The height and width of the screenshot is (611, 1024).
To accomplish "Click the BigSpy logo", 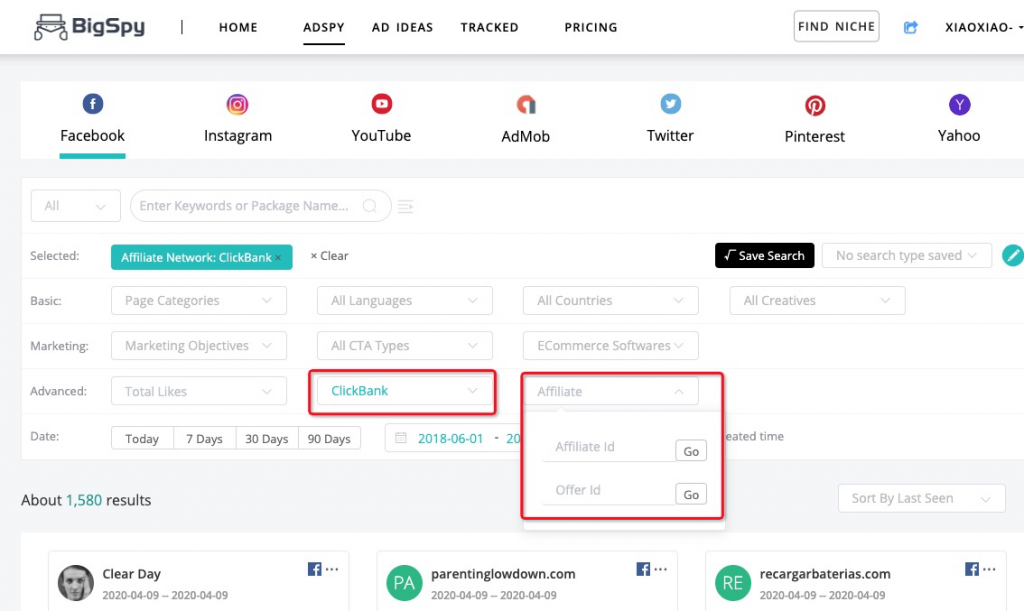I will click(x=89, y=27).
